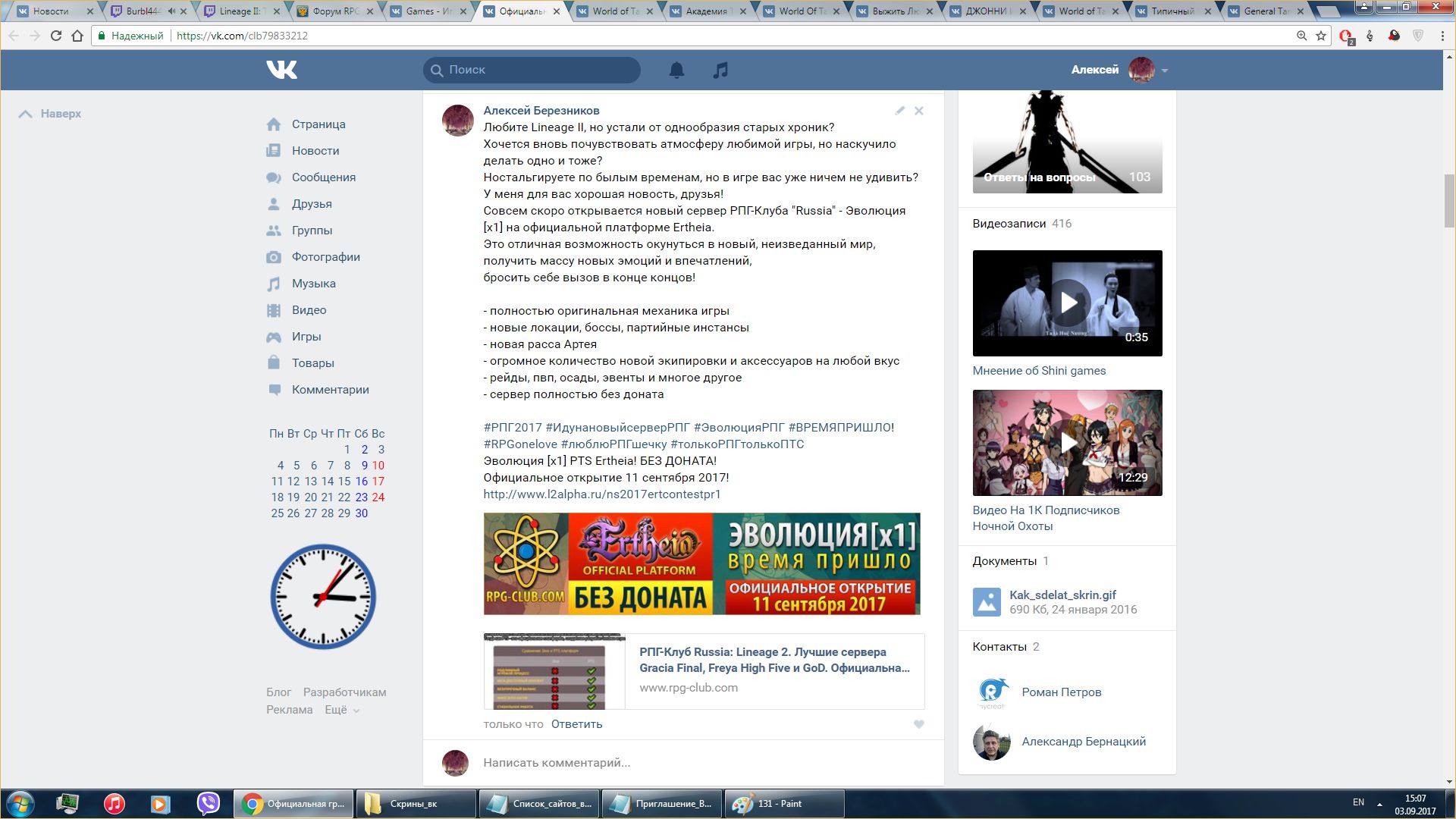The width and height of the screenshot is (1456, 819).
Task: Click the Группы people icon
Action: pyautogui.click(x=274, y=231)
